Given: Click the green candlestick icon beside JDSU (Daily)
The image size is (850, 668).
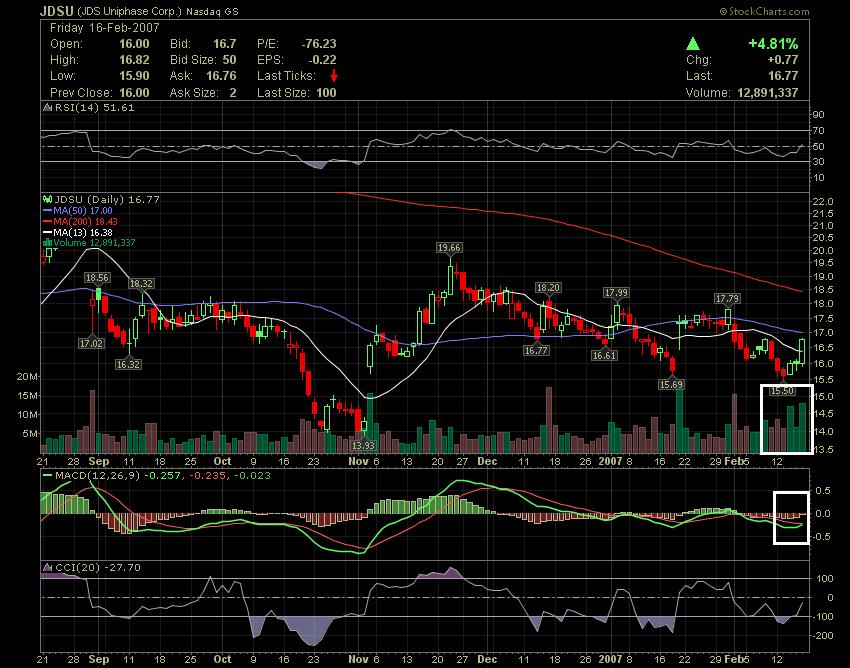Looking at the screenshot, I should coord(48,200).
